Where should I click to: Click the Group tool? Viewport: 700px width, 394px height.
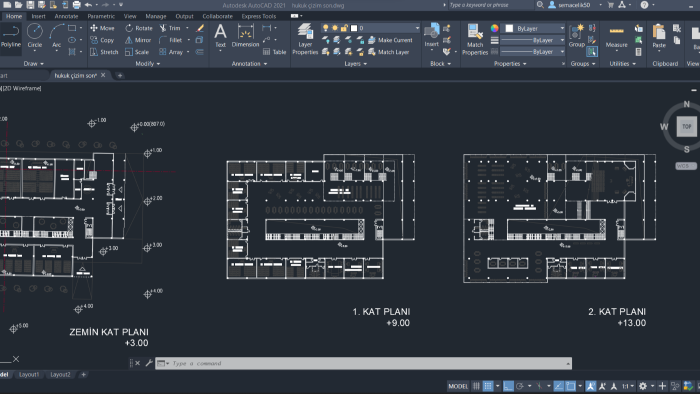click(576, 36)
